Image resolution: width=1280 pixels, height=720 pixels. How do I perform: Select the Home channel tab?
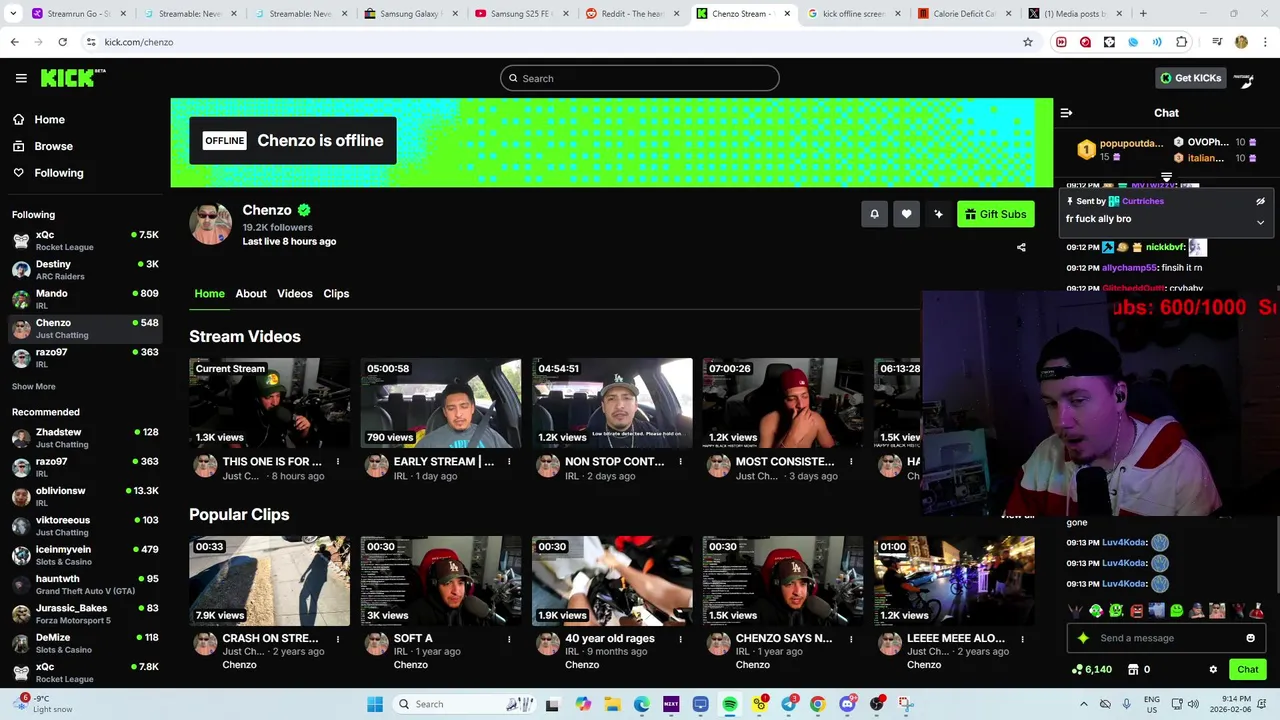click(209, 293)
